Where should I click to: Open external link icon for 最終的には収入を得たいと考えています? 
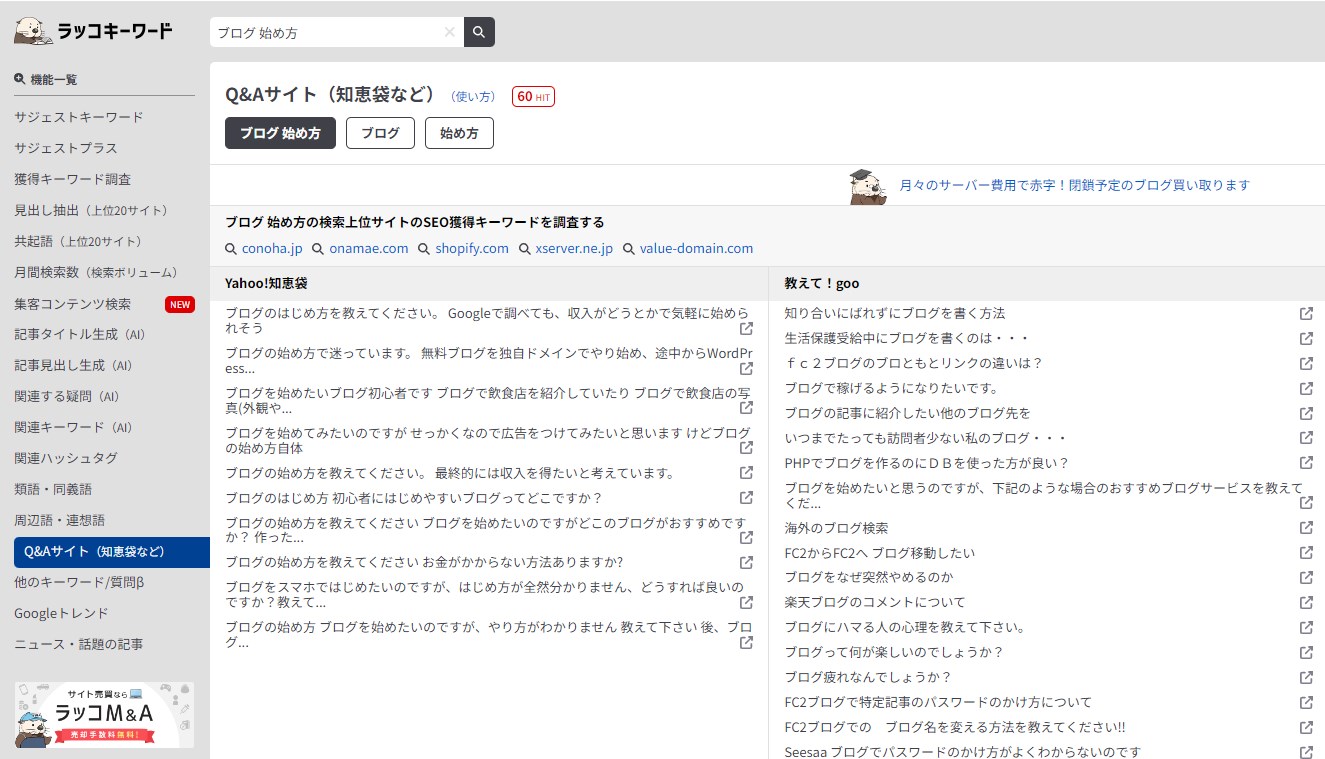[x=746, y=473]
